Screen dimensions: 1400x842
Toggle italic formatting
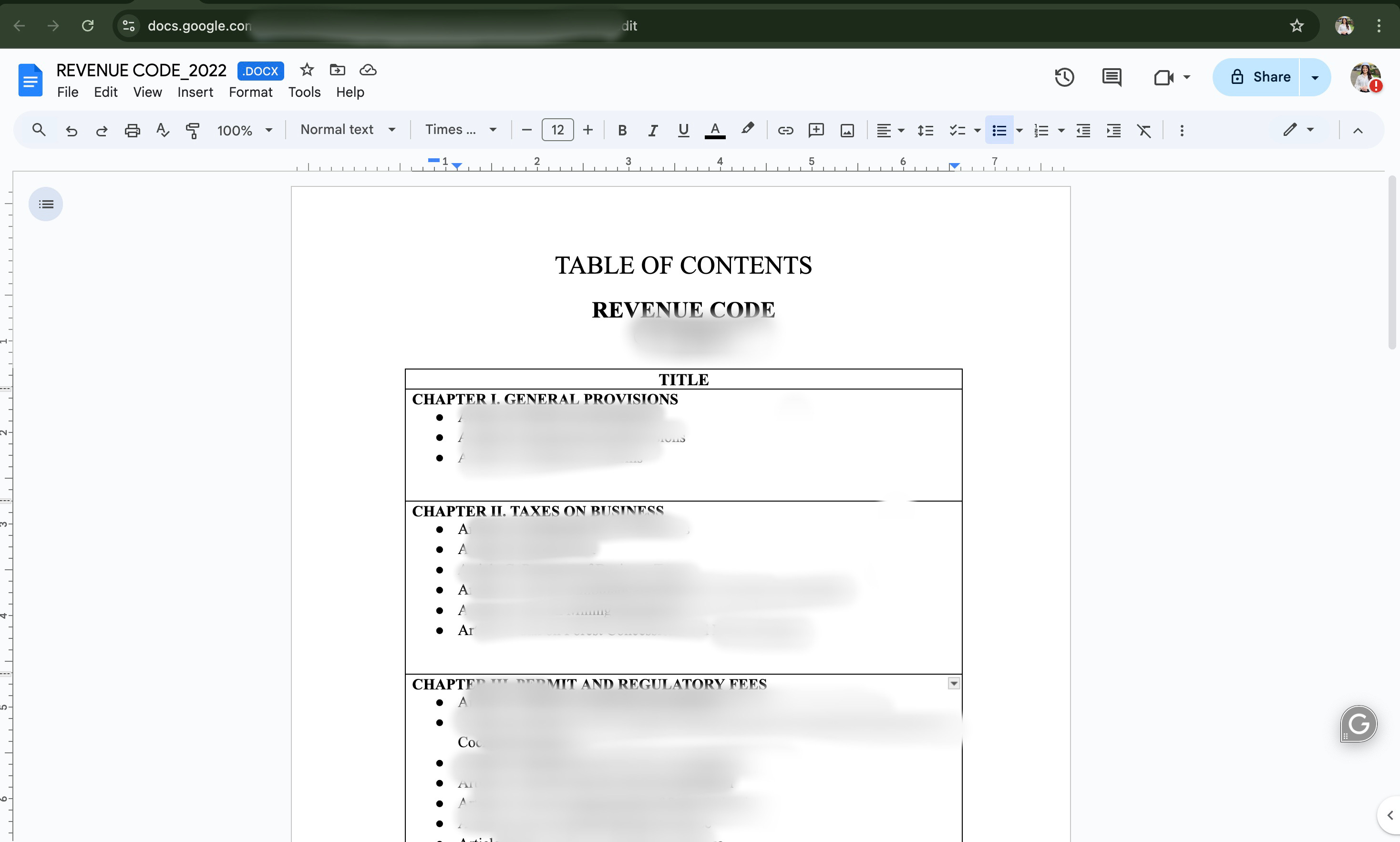tap(653, 131)
